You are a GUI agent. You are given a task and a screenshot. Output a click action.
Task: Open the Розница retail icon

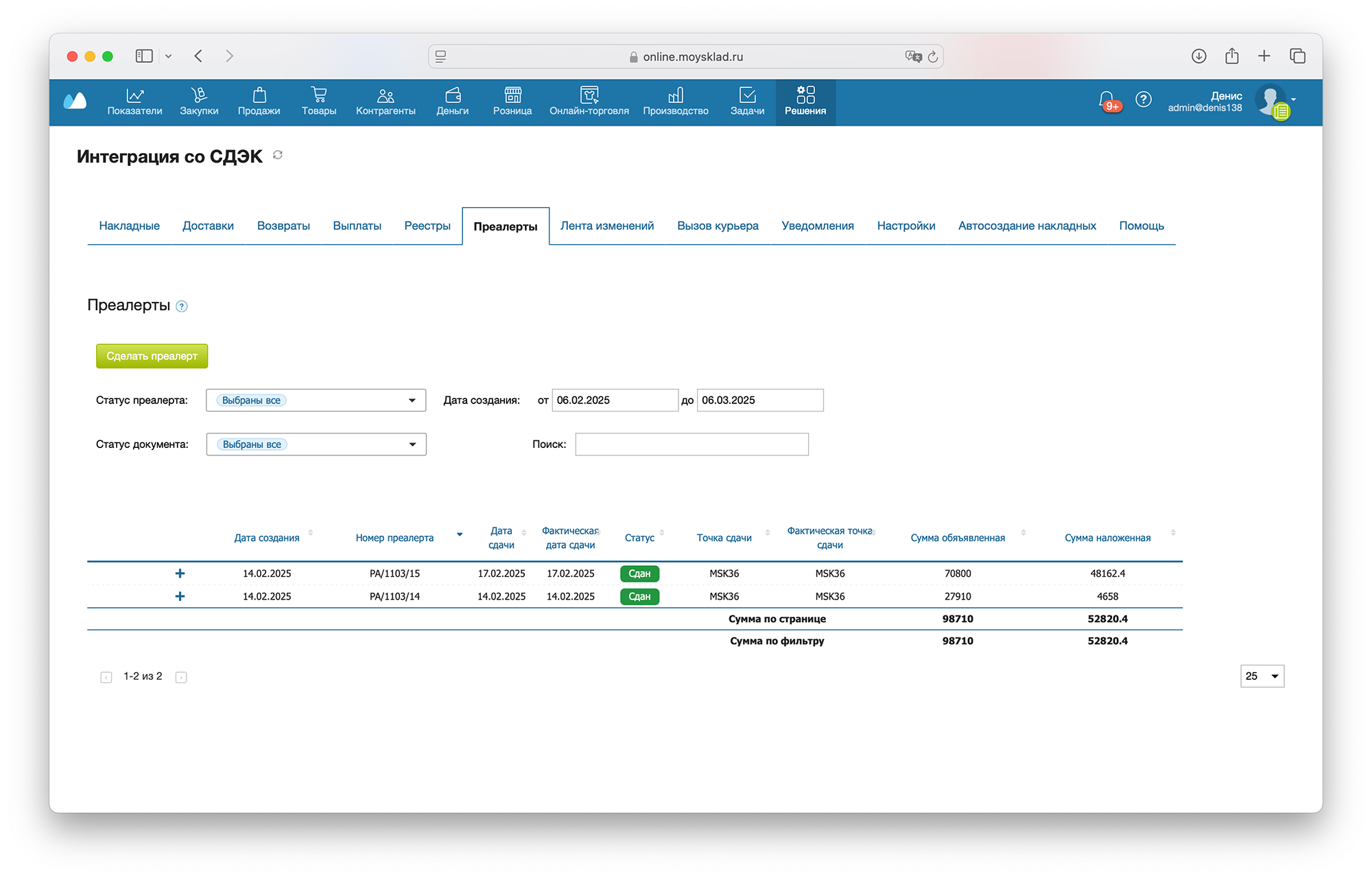pos(512,95)
